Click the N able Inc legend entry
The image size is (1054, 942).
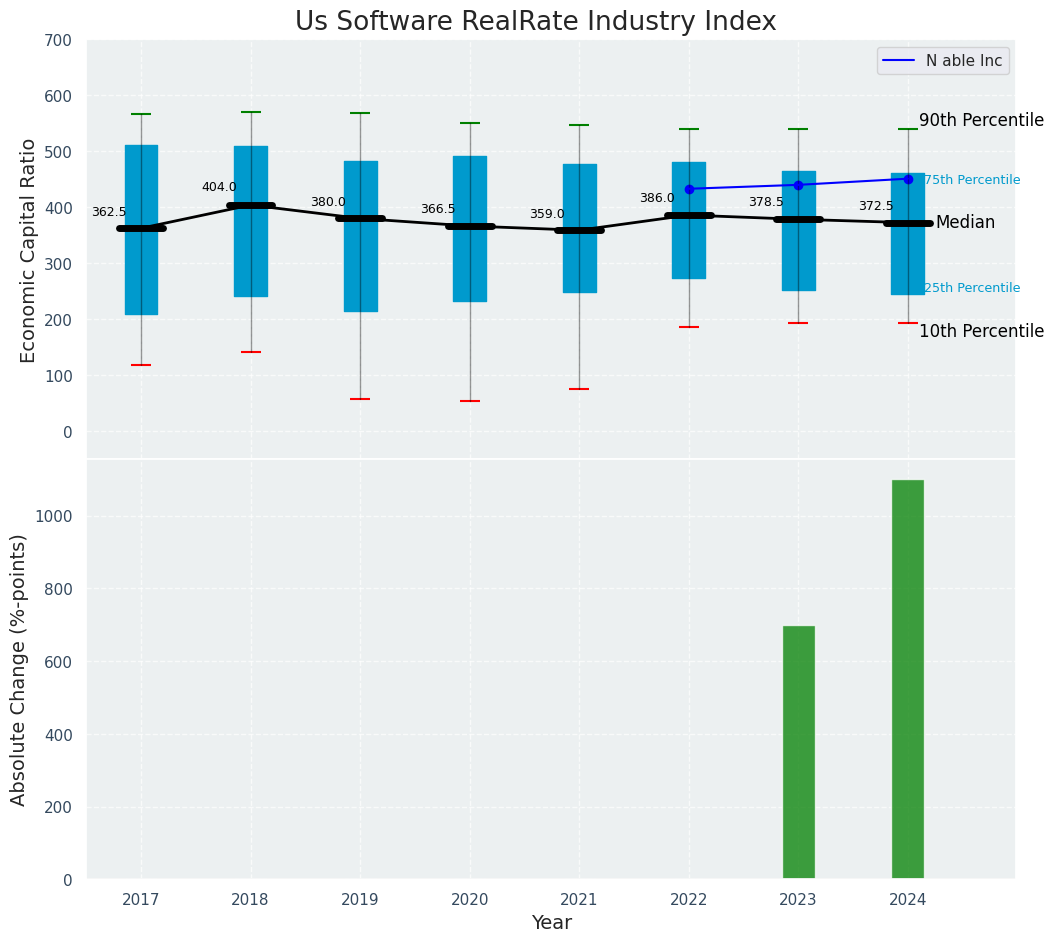[942, 61]
